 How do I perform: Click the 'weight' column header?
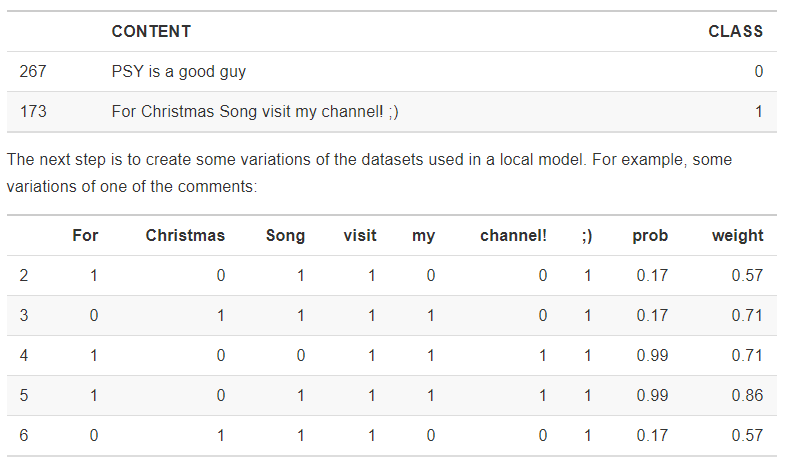[737, 236]
